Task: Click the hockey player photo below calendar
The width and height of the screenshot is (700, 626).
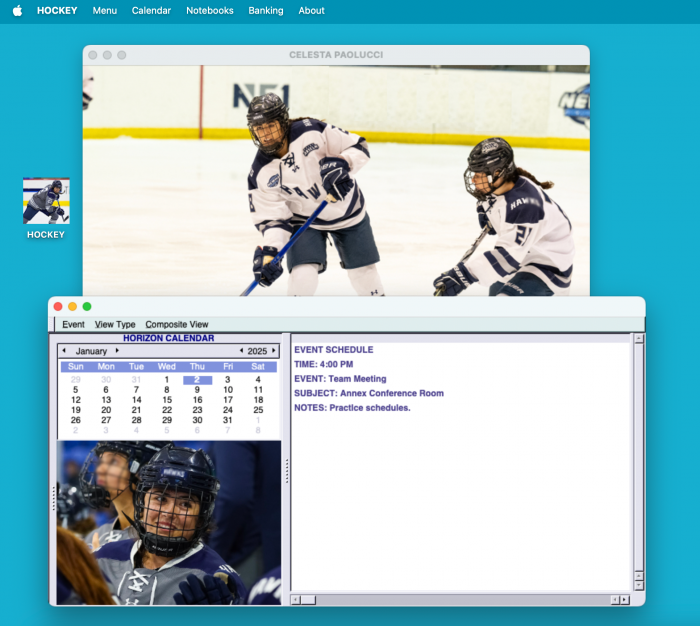Action: coord(168,522)
